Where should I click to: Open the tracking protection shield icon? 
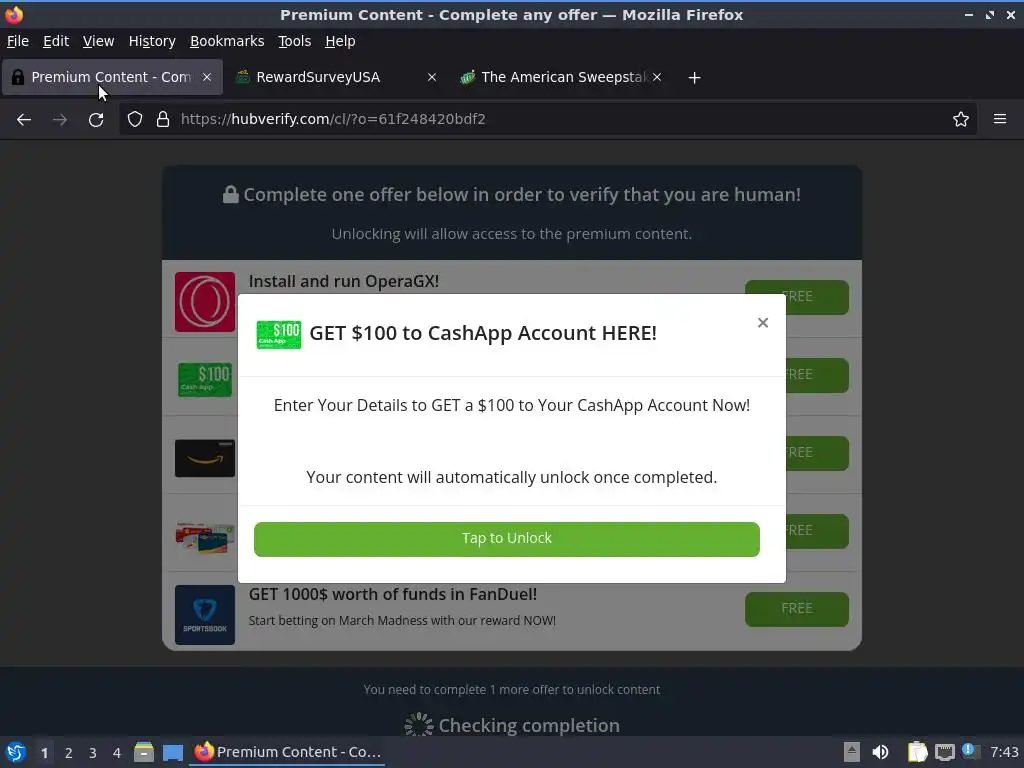(135, 119)
